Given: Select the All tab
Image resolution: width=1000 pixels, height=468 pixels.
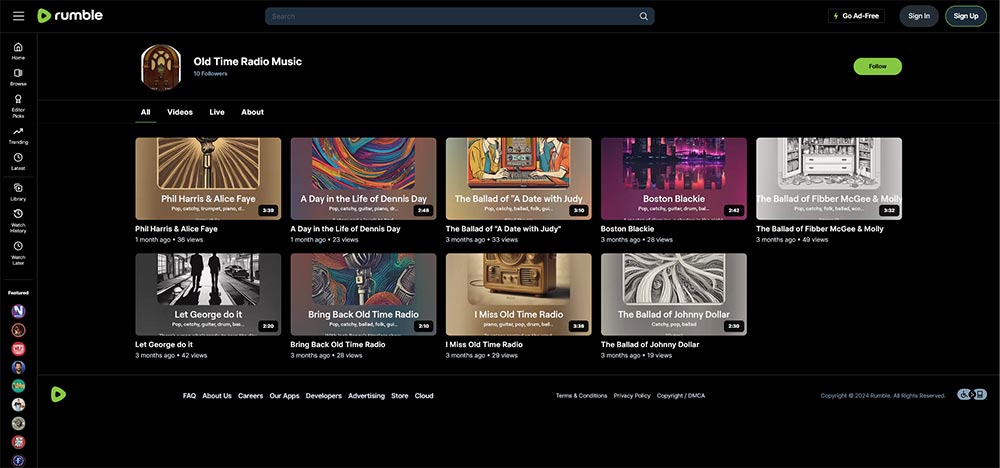Looking at the screenshot, I should click(x=145, y=112).
